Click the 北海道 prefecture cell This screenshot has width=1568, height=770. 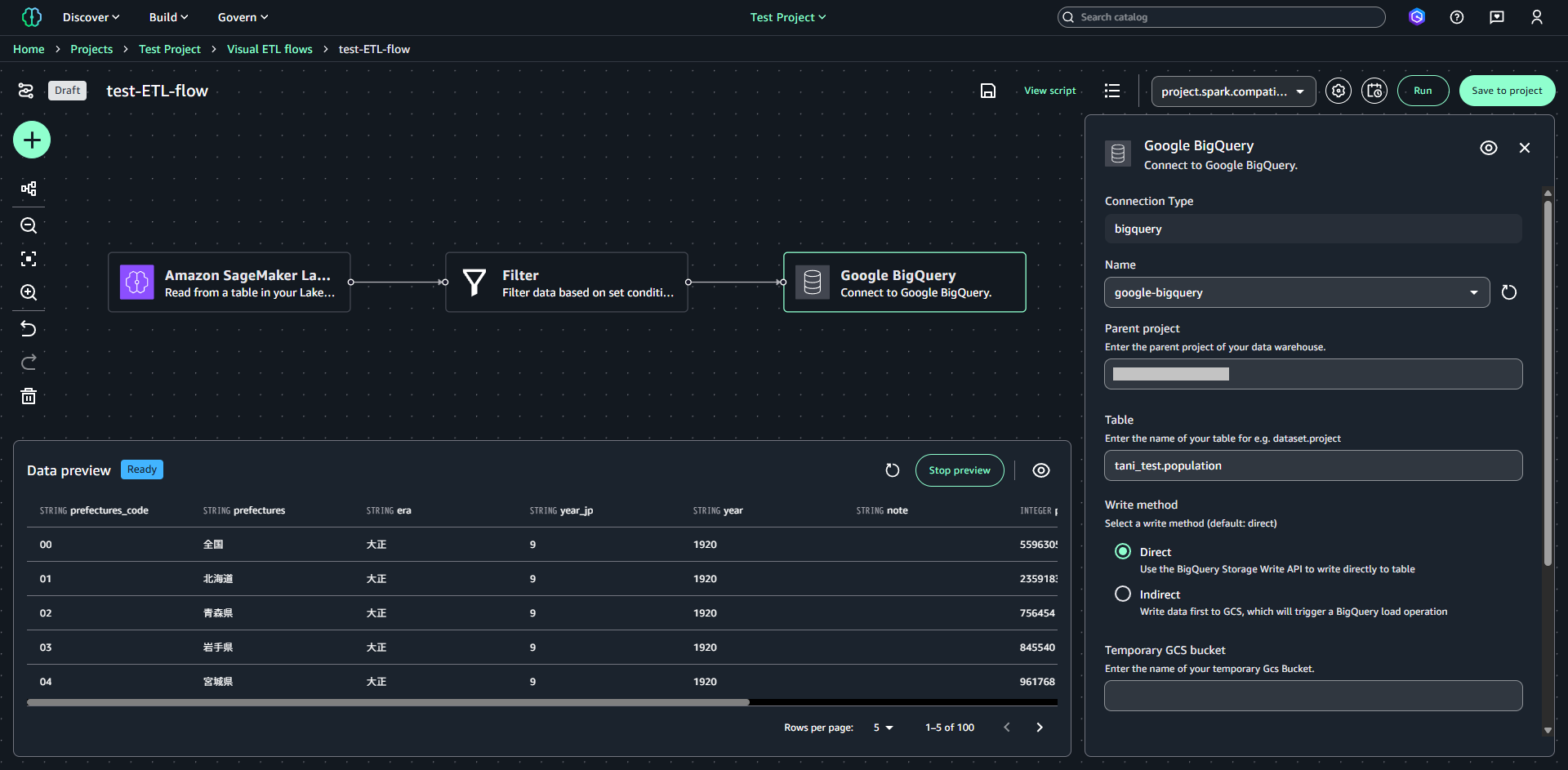[x=218, y=579]
